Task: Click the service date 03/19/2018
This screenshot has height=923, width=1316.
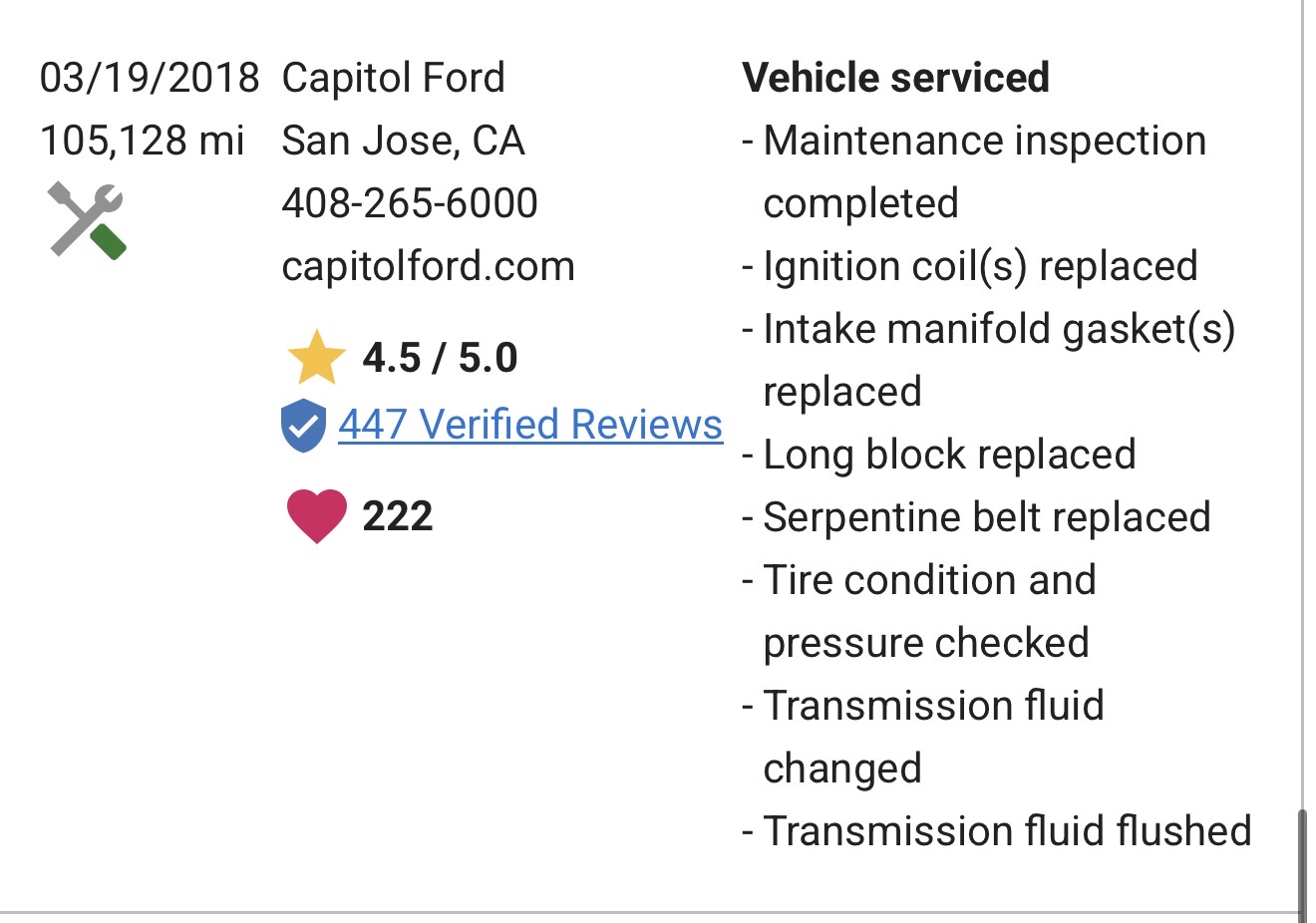Action: (150, 78)
